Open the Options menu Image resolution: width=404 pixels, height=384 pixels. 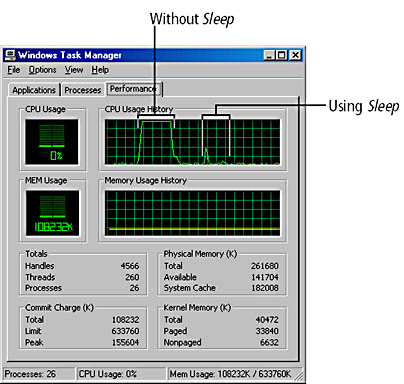42,70
